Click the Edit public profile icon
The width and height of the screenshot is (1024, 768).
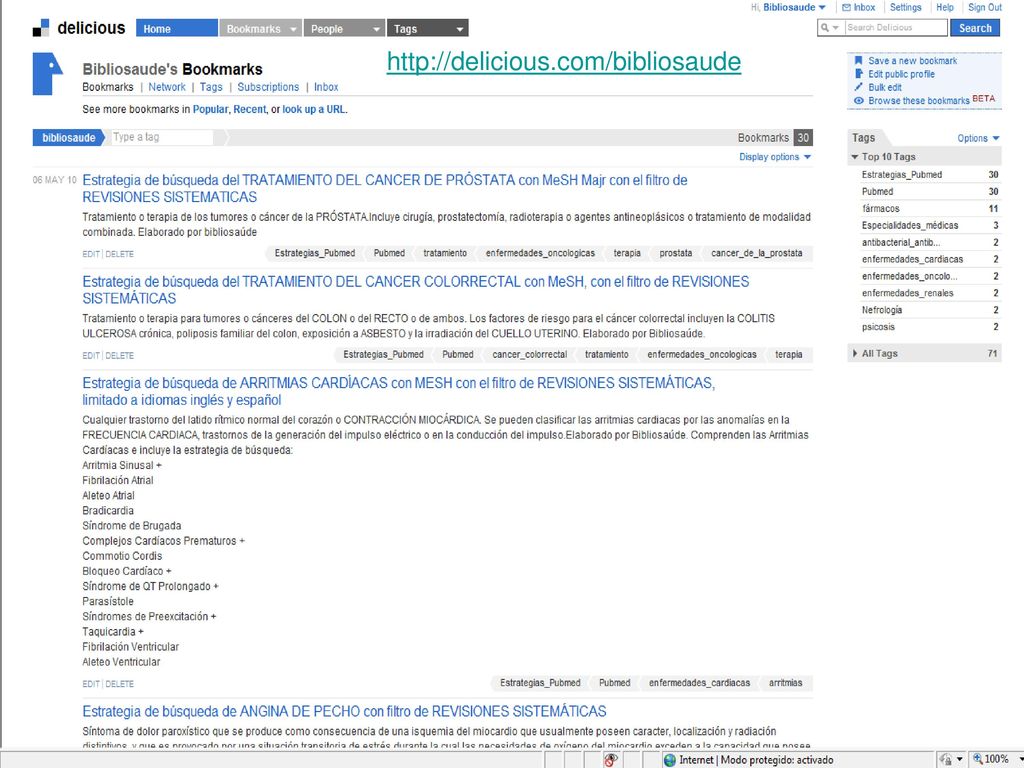coord(859,74)
